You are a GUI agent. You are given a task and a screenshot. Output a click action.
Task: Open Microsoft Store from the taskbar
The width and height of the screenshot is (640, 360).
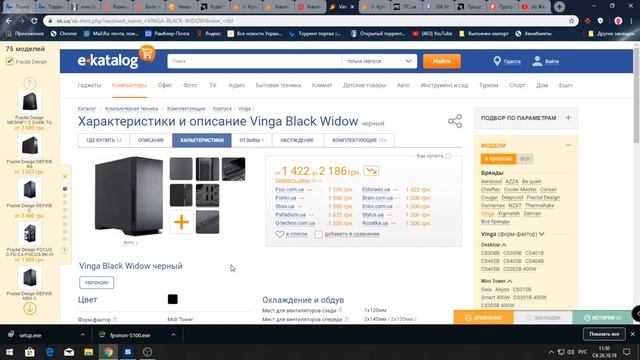[x=29, y=352]
